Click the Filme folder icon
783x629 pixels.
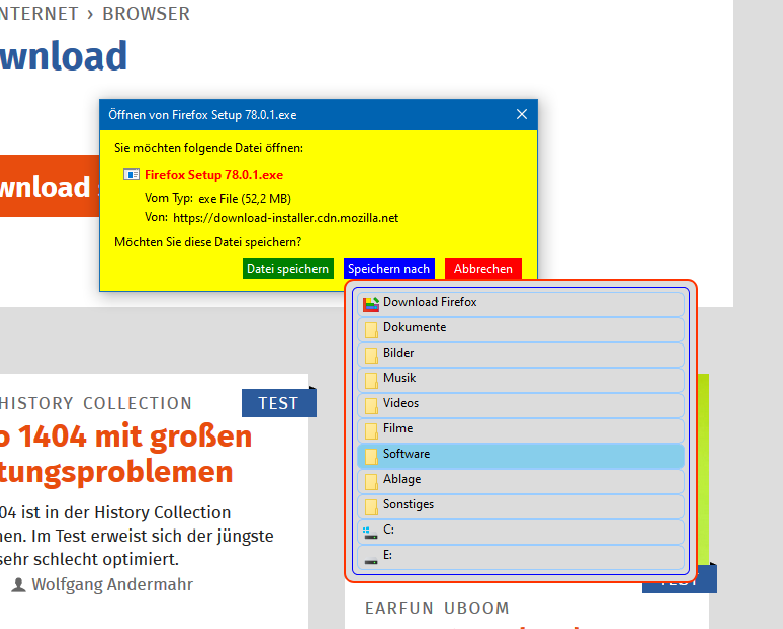(371, 431)
